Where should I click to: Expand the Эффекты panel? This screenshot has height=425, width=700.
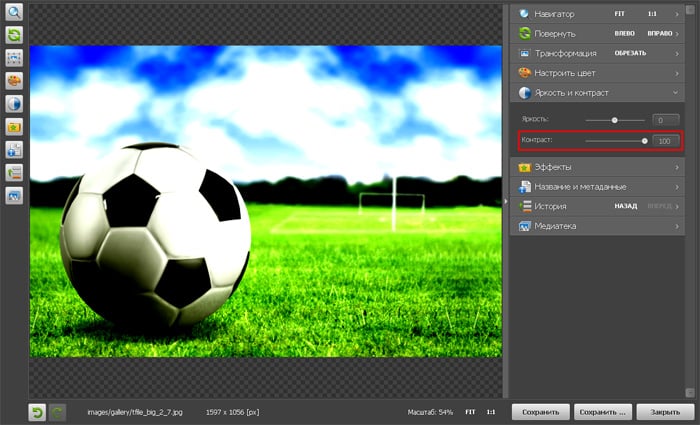[x=597, y=167]
